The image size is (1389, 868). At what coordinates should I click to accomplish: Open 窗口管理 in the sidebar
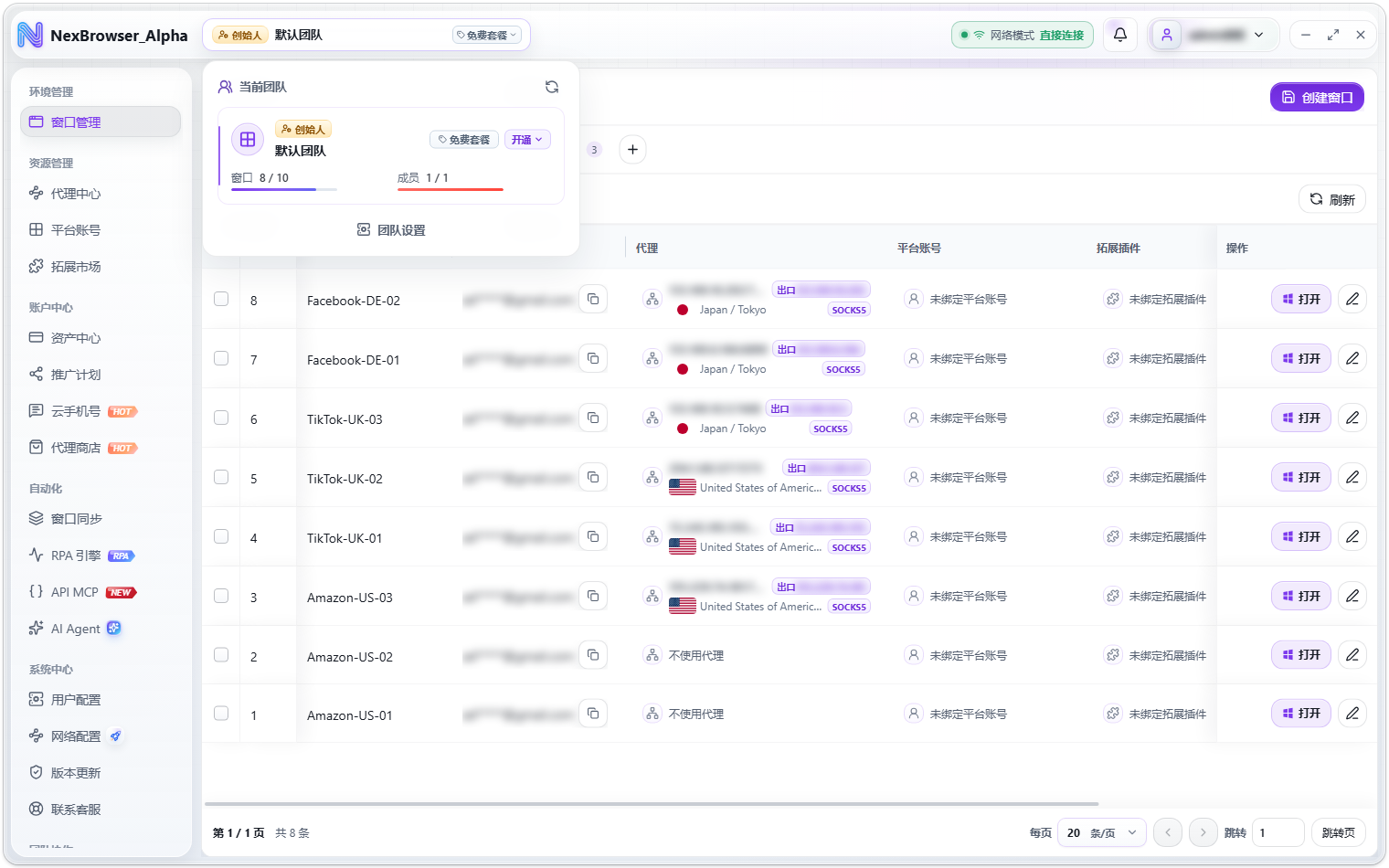[101, 122]
